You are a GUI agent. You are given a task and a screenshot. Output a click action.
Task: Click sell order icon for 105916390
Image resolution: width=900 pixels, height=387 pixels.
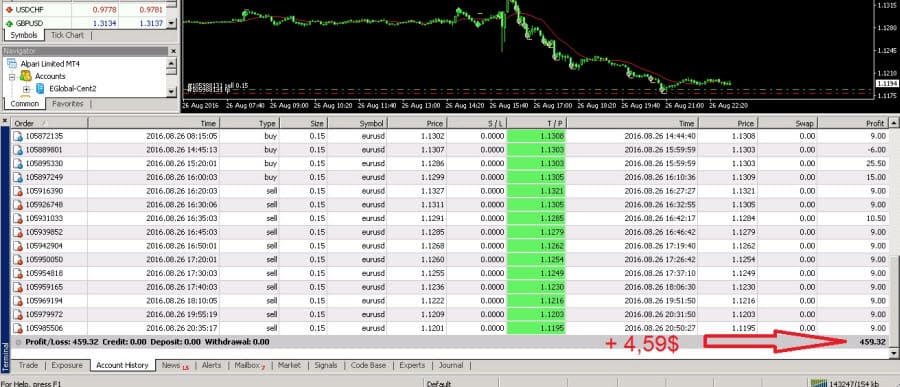pos(17,191)
